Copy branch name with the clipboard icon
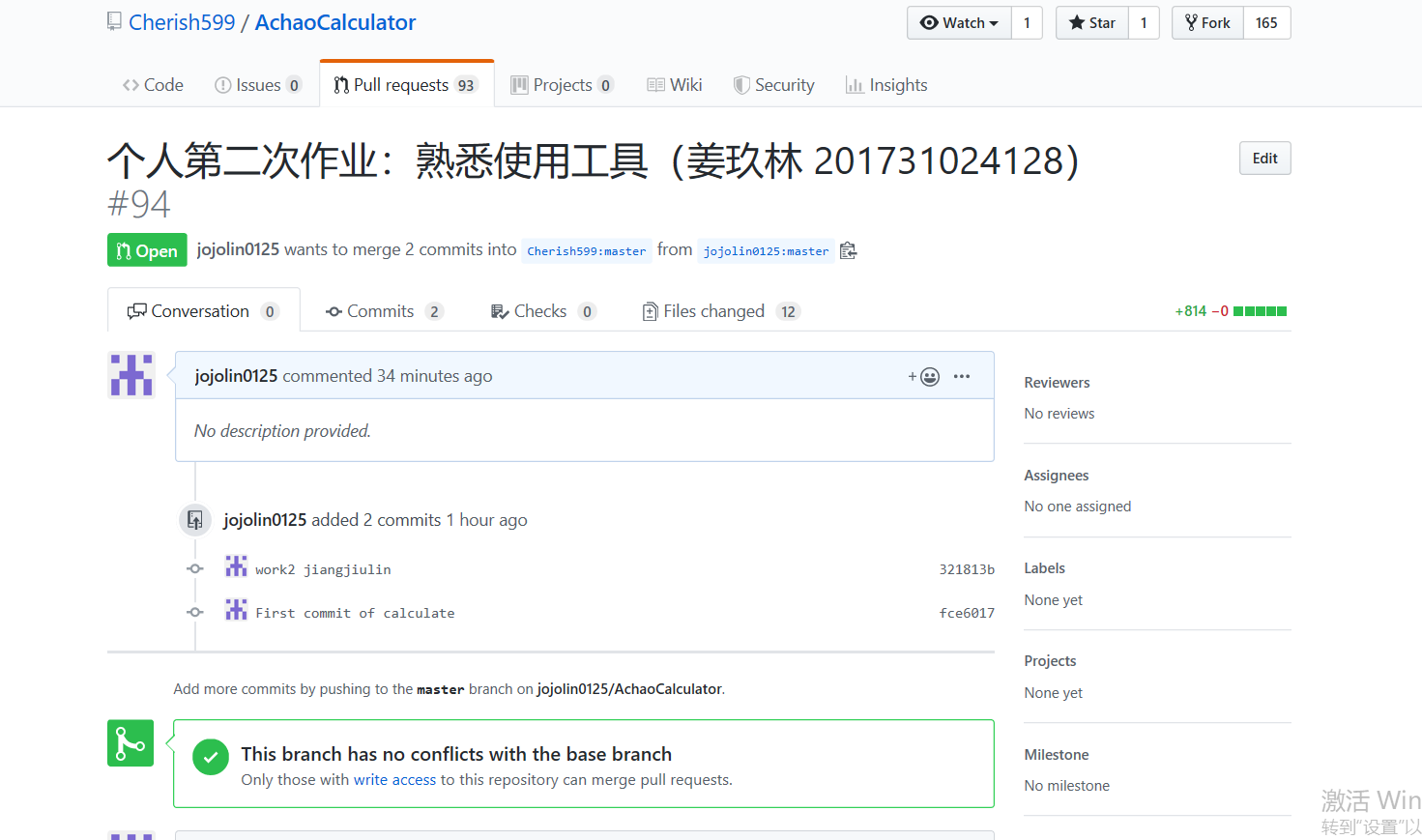This screenshot has height=840, width=1422. (x=848, y=249)
